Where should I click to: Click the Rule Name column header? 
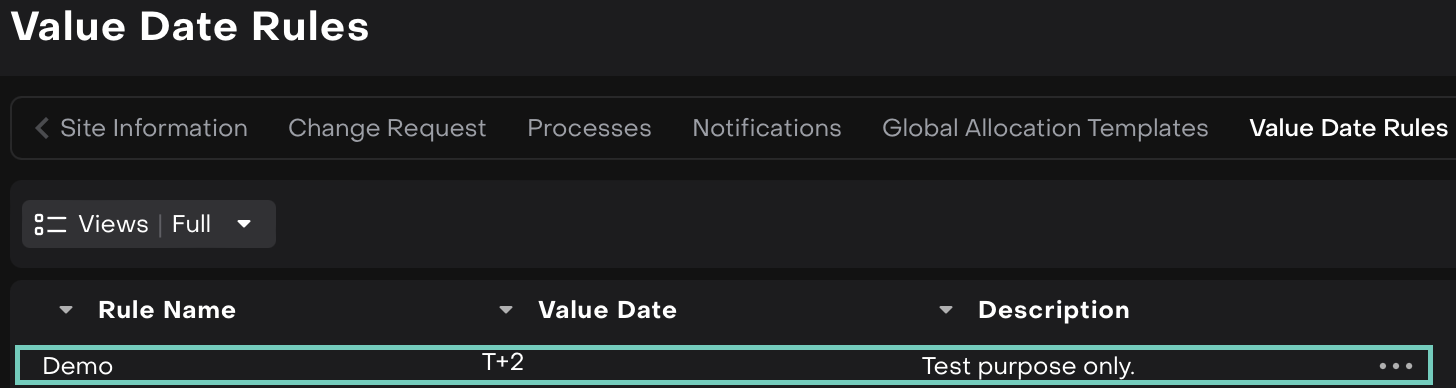(167, 310)
